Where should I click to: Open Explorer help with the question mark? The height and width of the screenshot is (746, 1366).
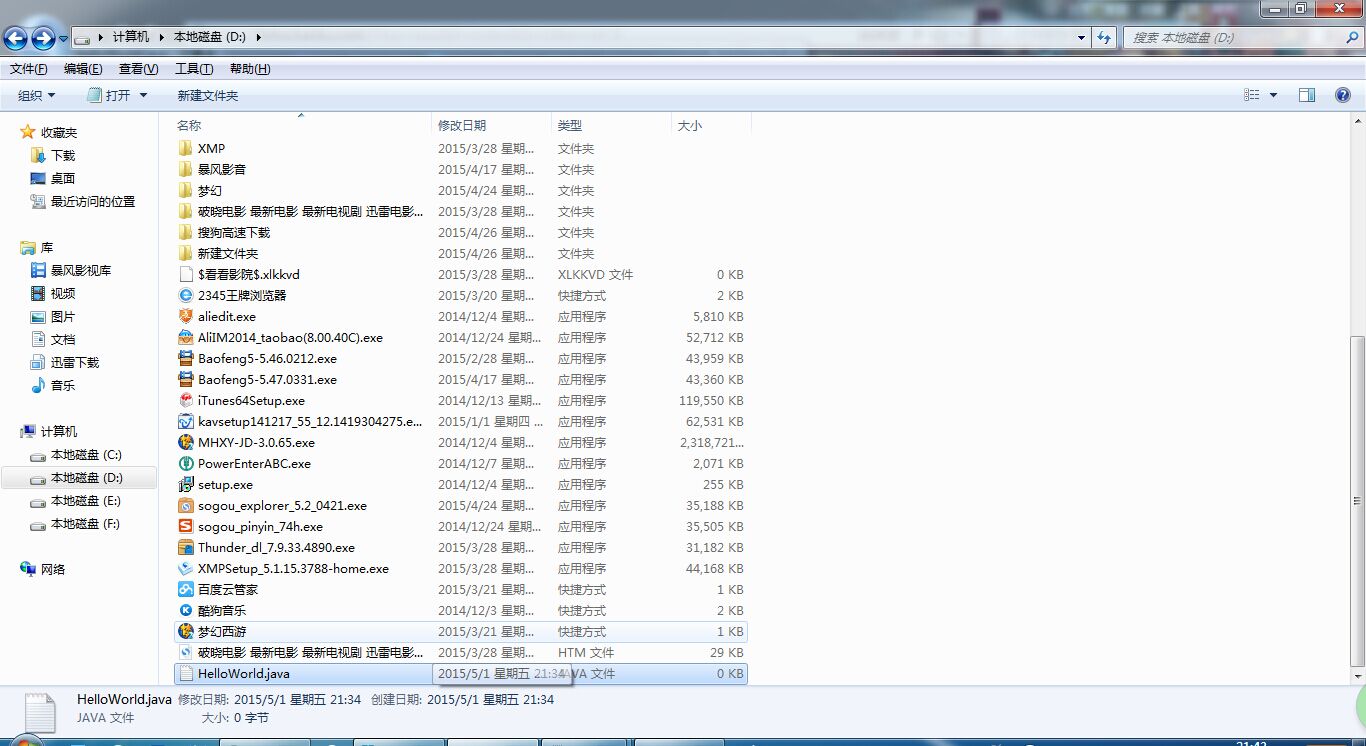1343,95
